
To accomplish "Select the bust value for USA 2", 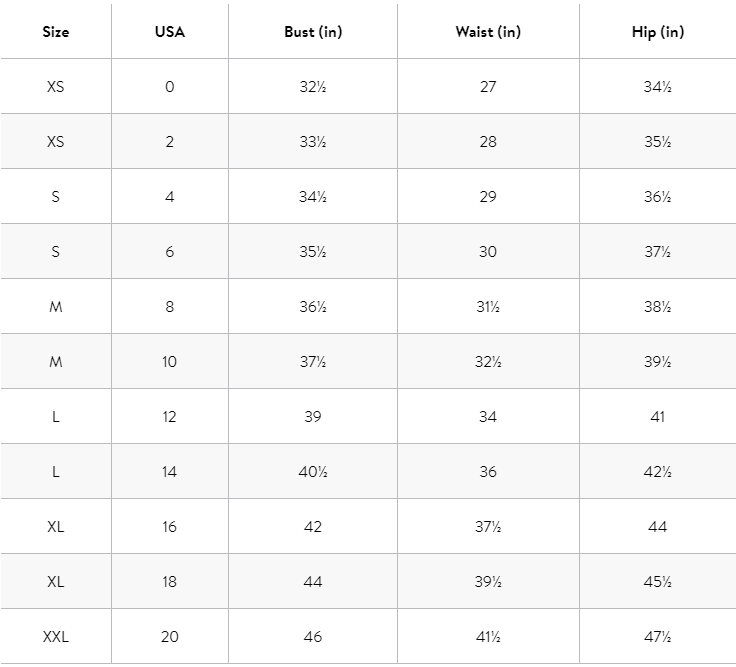I will click(313, 142).
